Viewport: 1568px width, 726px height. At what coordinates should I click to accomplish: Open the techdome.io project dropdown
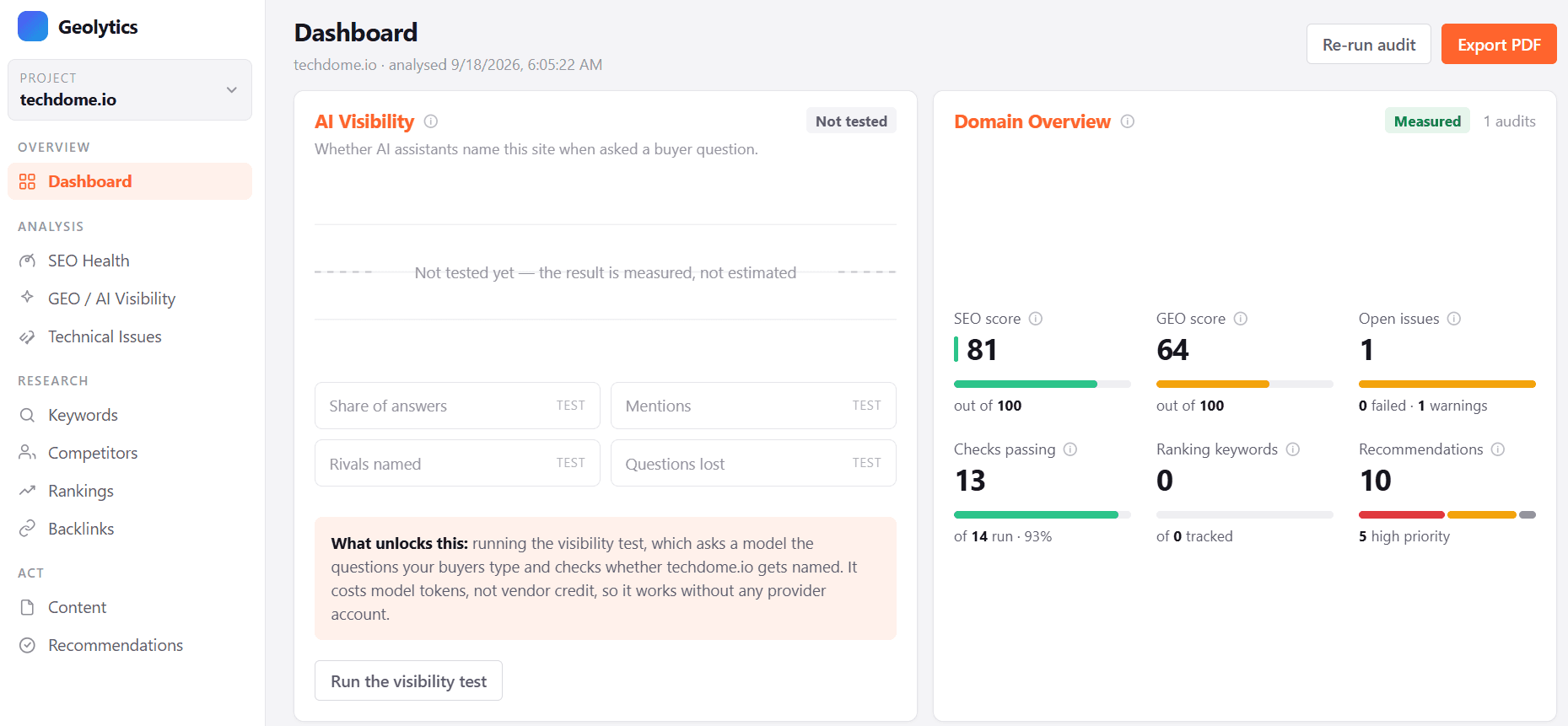click(130, 89)
